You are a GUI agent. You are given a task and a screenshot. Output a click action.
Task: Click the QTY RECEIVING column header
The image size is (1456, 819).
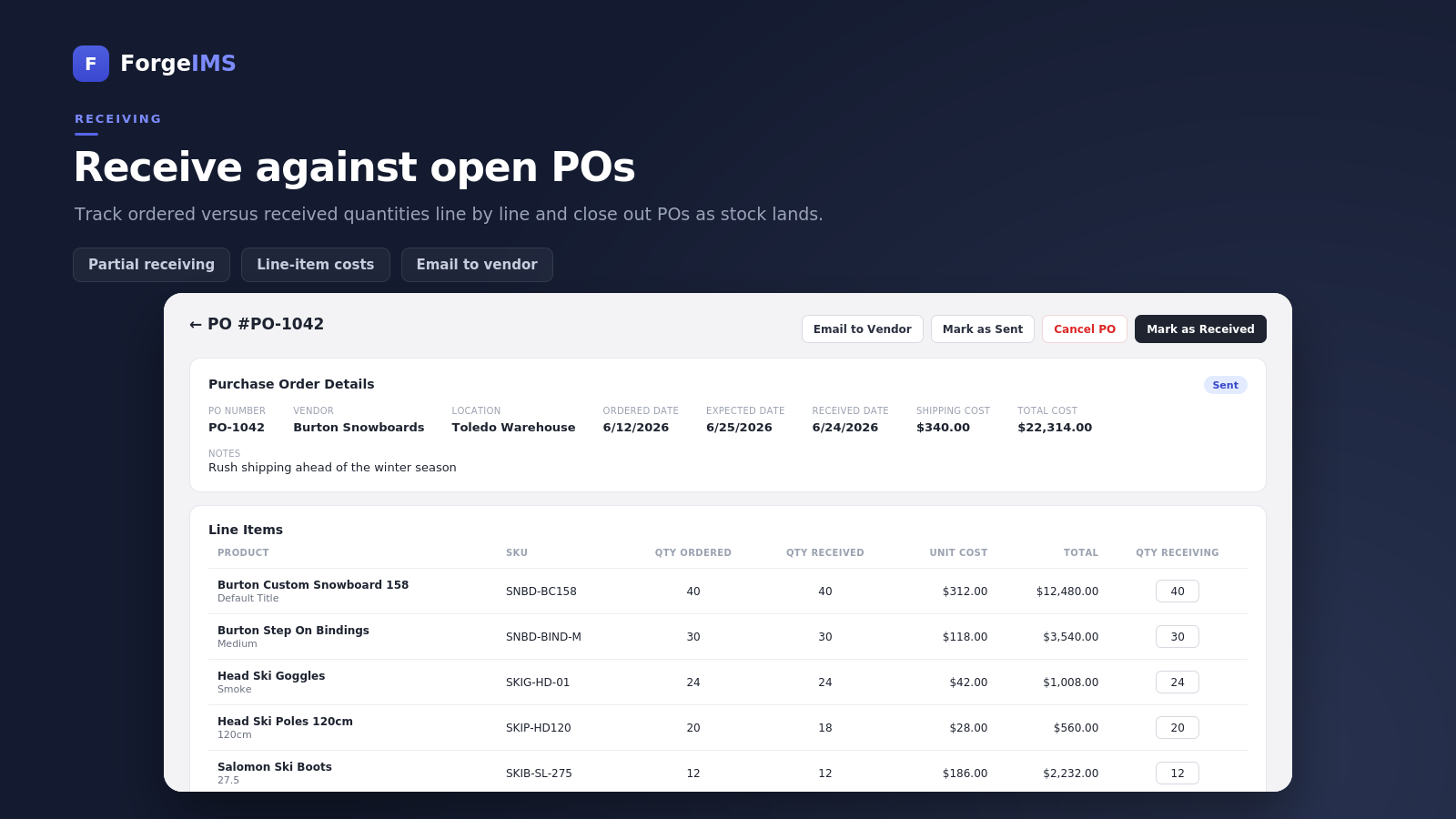coord(1178,553)
